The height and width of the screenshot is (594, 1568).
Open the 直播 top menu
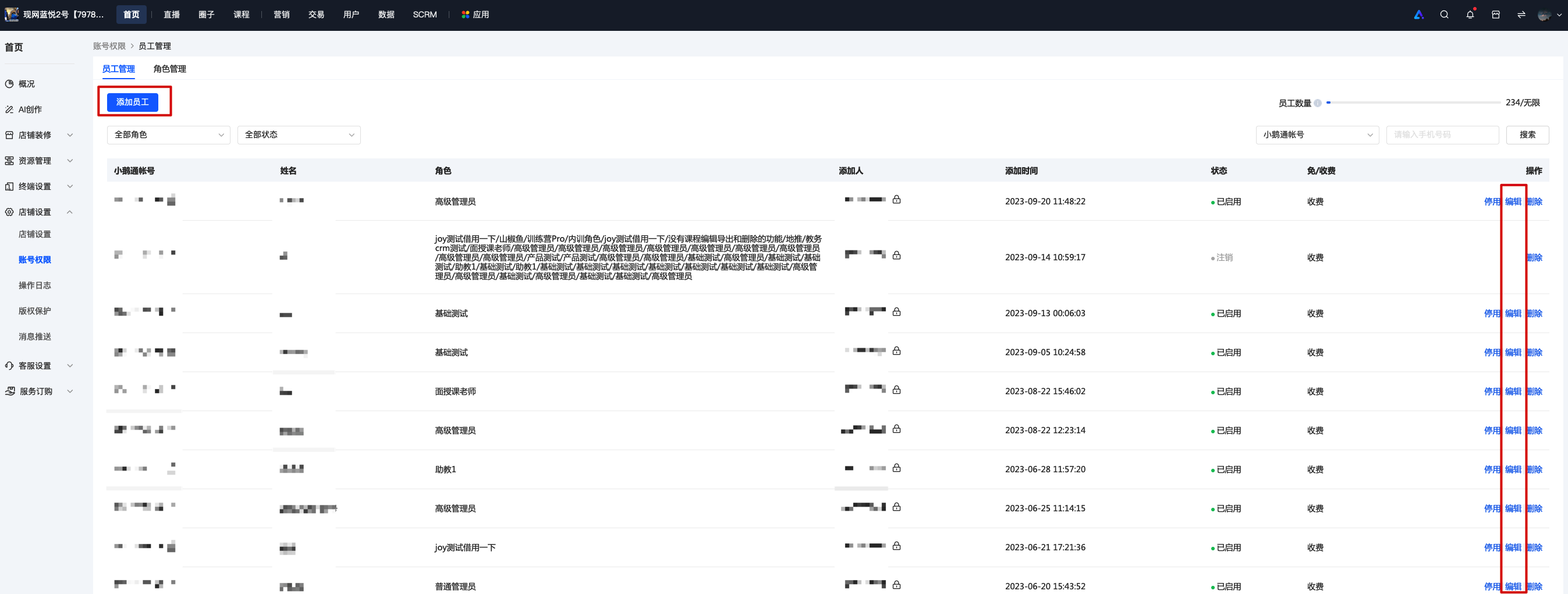(x=172, y=15)
